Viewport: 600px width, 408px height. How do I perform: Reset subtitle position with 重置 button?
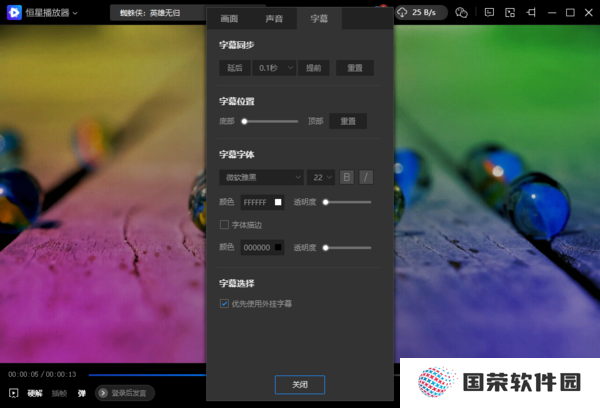coord(348,121)
